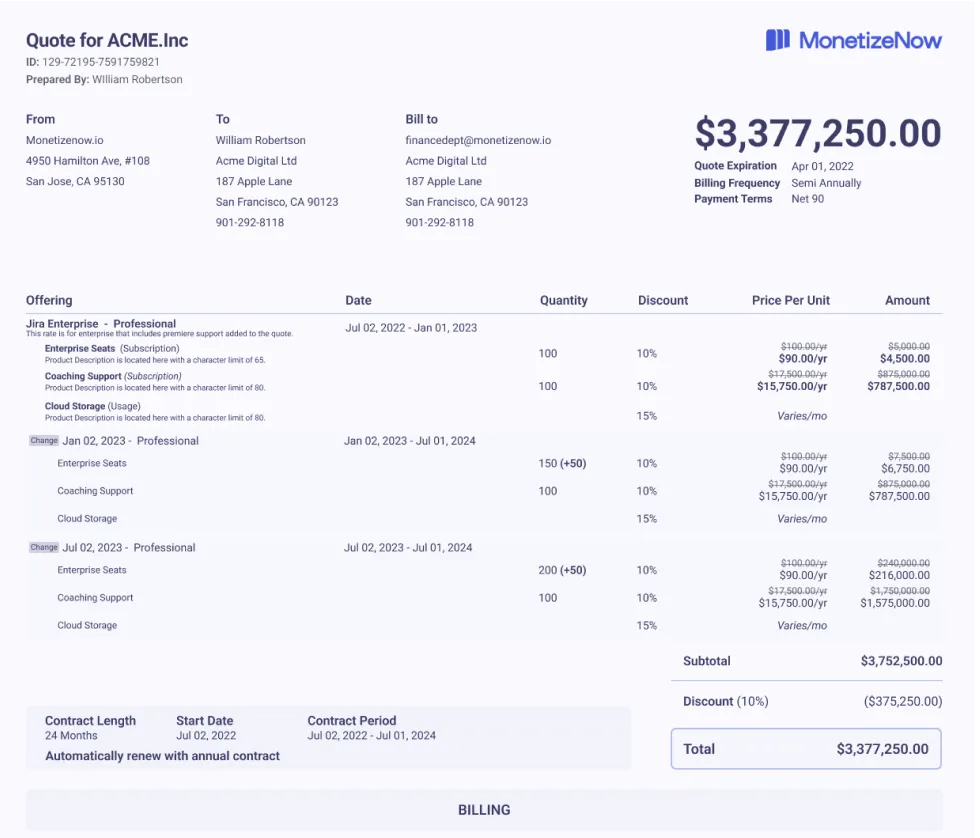The height and width of the screenshot is (838, 980).
Task: Select '4950 Hamilton Ave, #108' address line
Action: pyautogui.click(x=88, y=161)
